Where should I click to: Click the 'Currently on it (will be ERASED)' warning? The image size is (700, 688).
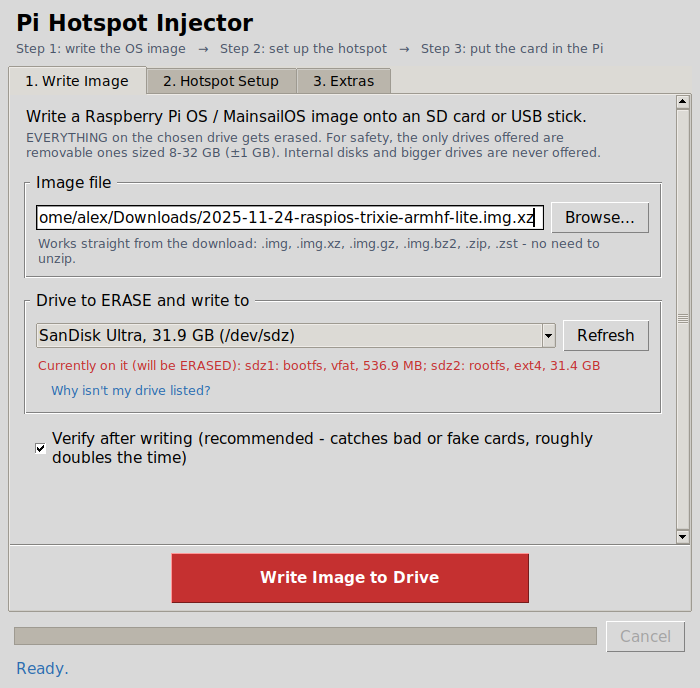319,366
